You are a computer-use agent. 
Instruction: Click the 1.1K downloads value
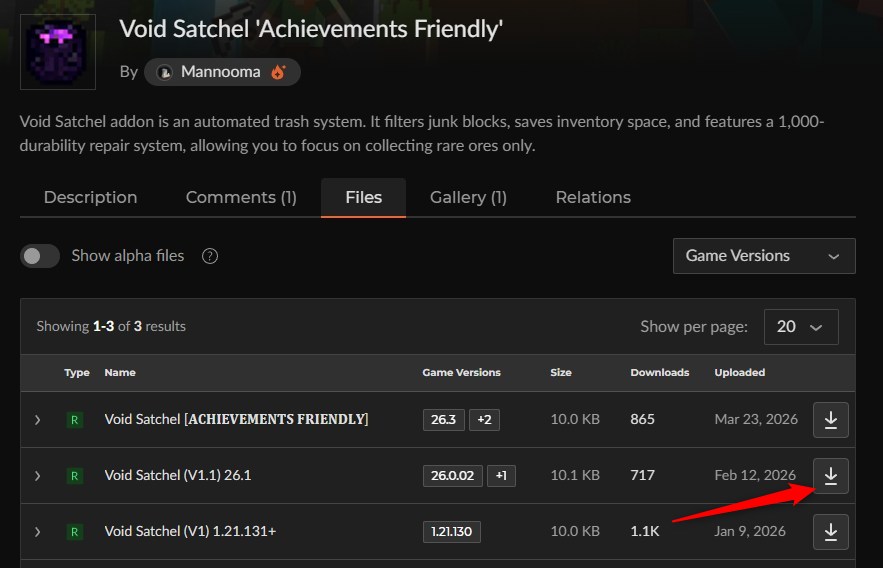pos(645,531)
